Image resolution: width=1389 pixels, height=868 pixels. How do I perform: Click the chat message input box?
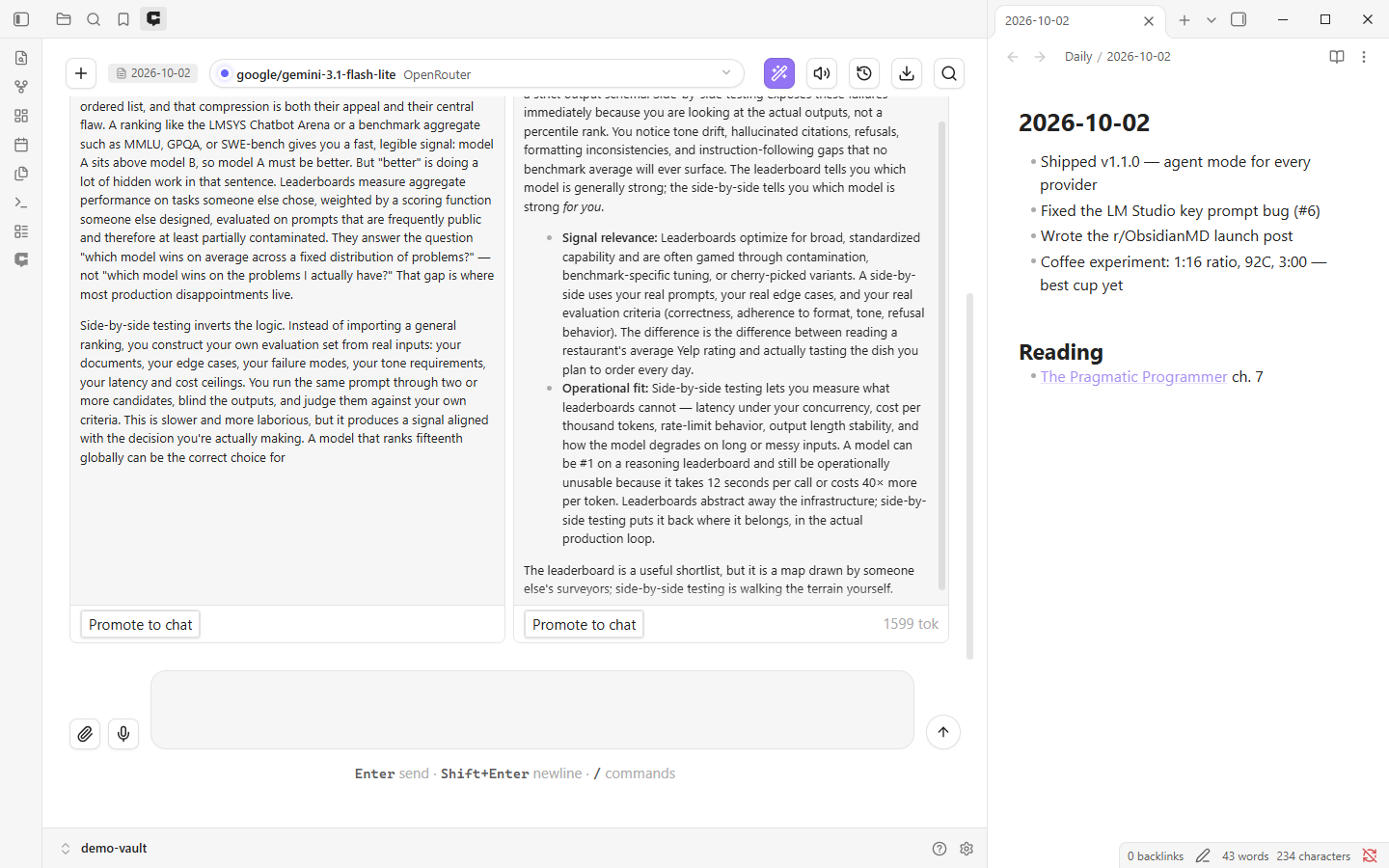[x=532, y=710]
